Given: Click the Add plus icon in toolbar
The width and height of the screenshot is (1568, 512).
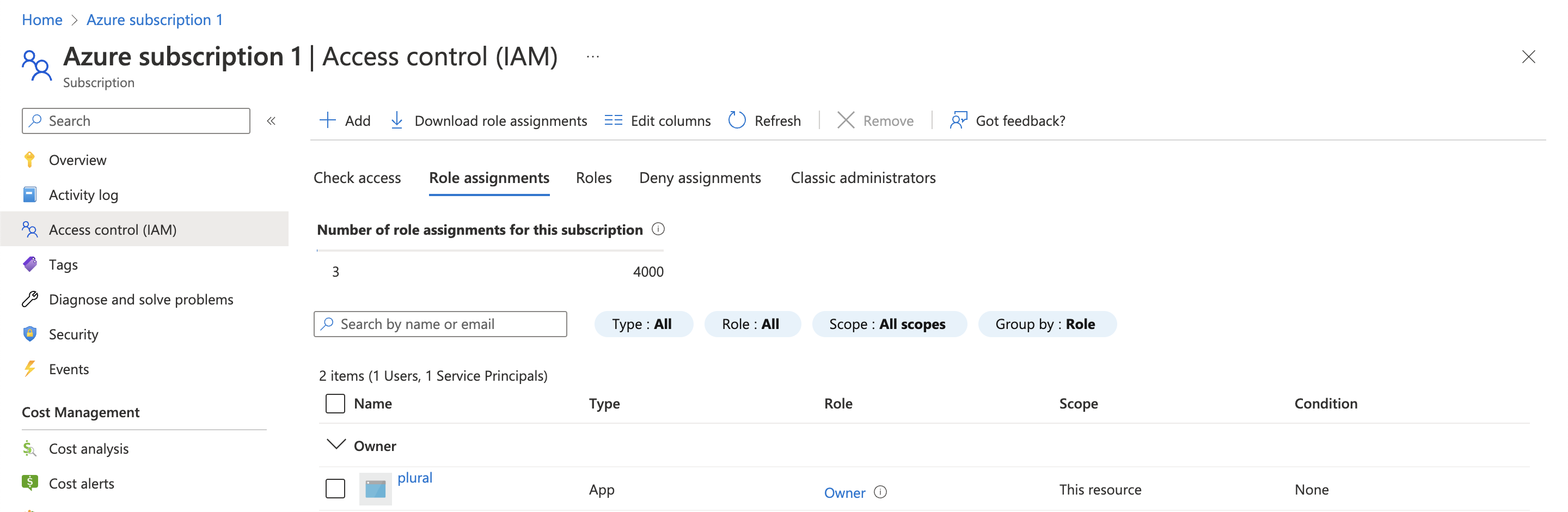Looking at the screenshot, I should coord(327,120).
